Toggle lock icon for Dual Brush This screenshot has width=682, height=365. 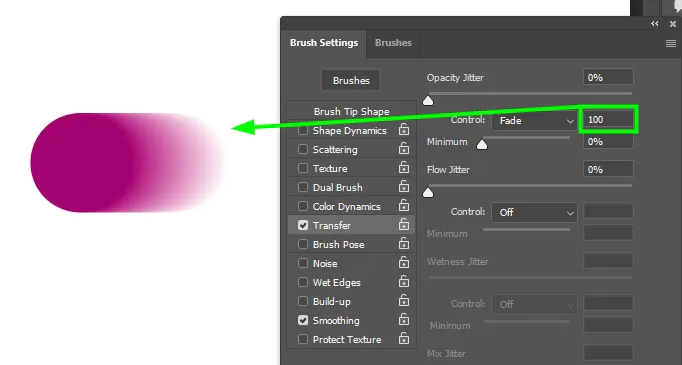[x=404, y=187]
